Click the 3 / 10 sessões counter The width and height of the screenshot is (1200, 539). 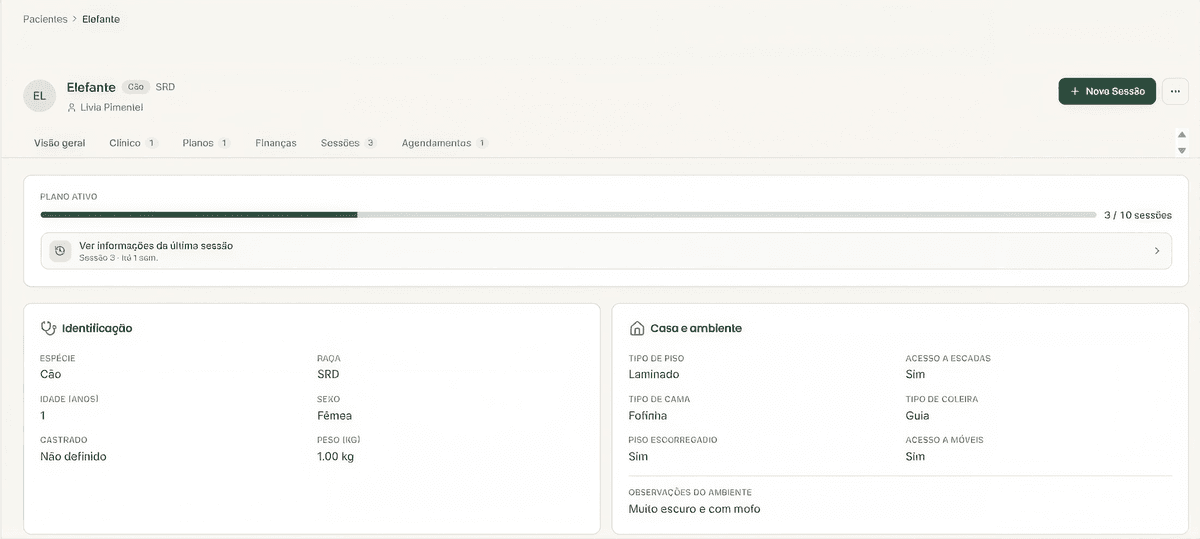1138,215
